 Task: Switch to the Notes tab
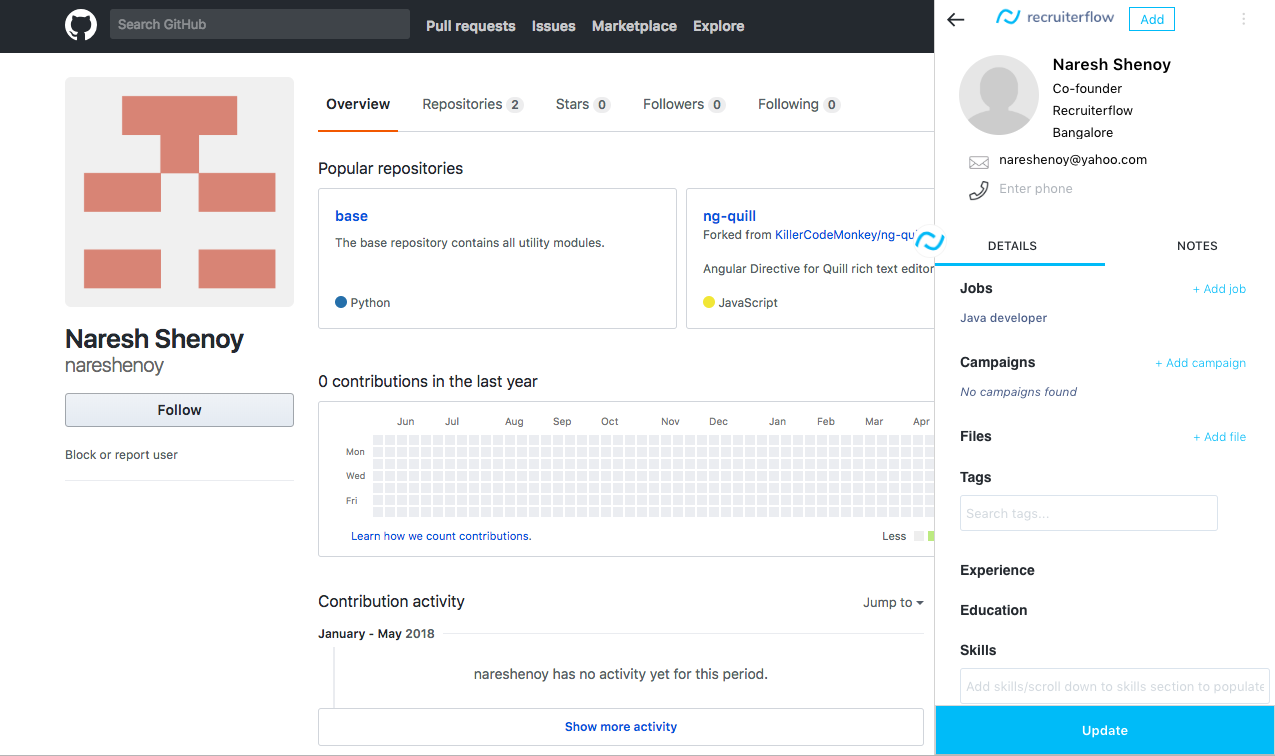(x=1196, y=246)
